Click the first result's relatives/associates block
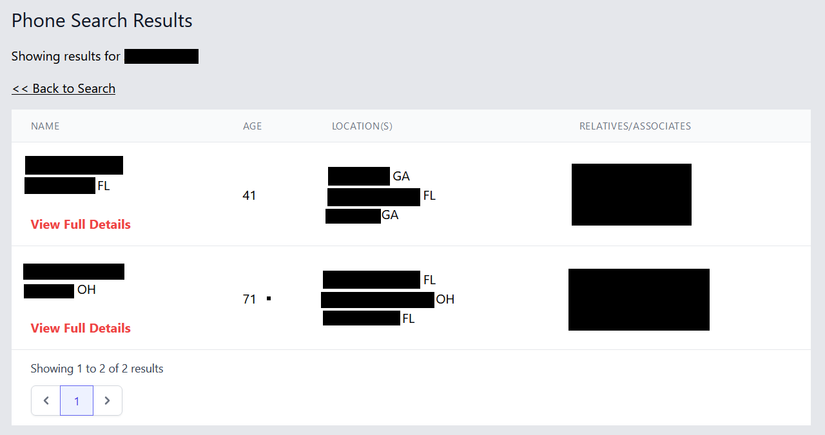Viewport: 825px width, 435px height. (x=631, y=194)
